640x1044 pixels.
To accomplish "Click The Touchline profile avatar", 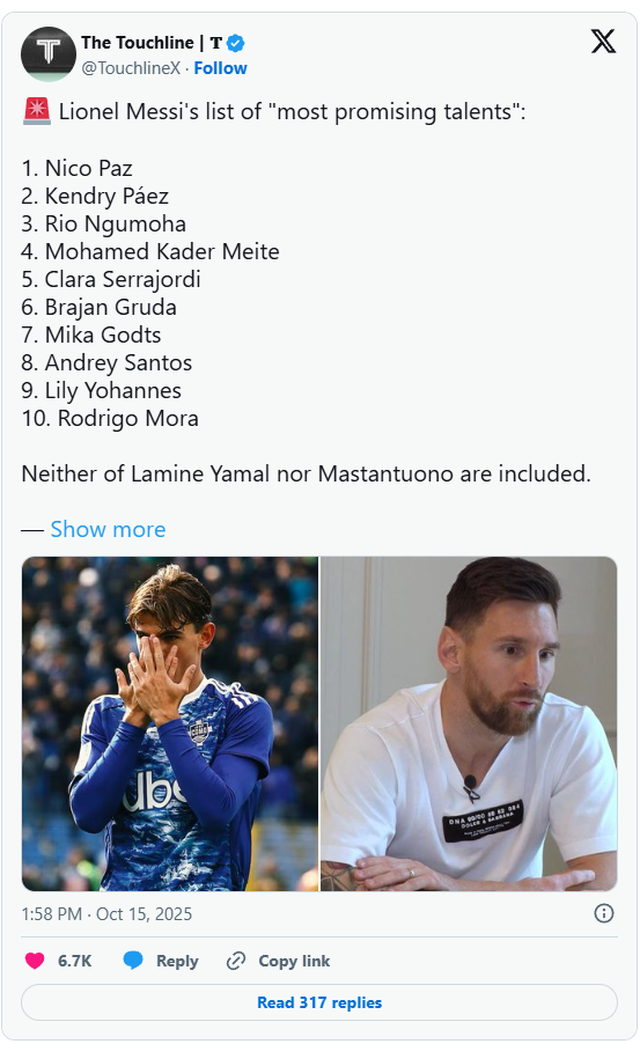I will [x=48, y=54].
